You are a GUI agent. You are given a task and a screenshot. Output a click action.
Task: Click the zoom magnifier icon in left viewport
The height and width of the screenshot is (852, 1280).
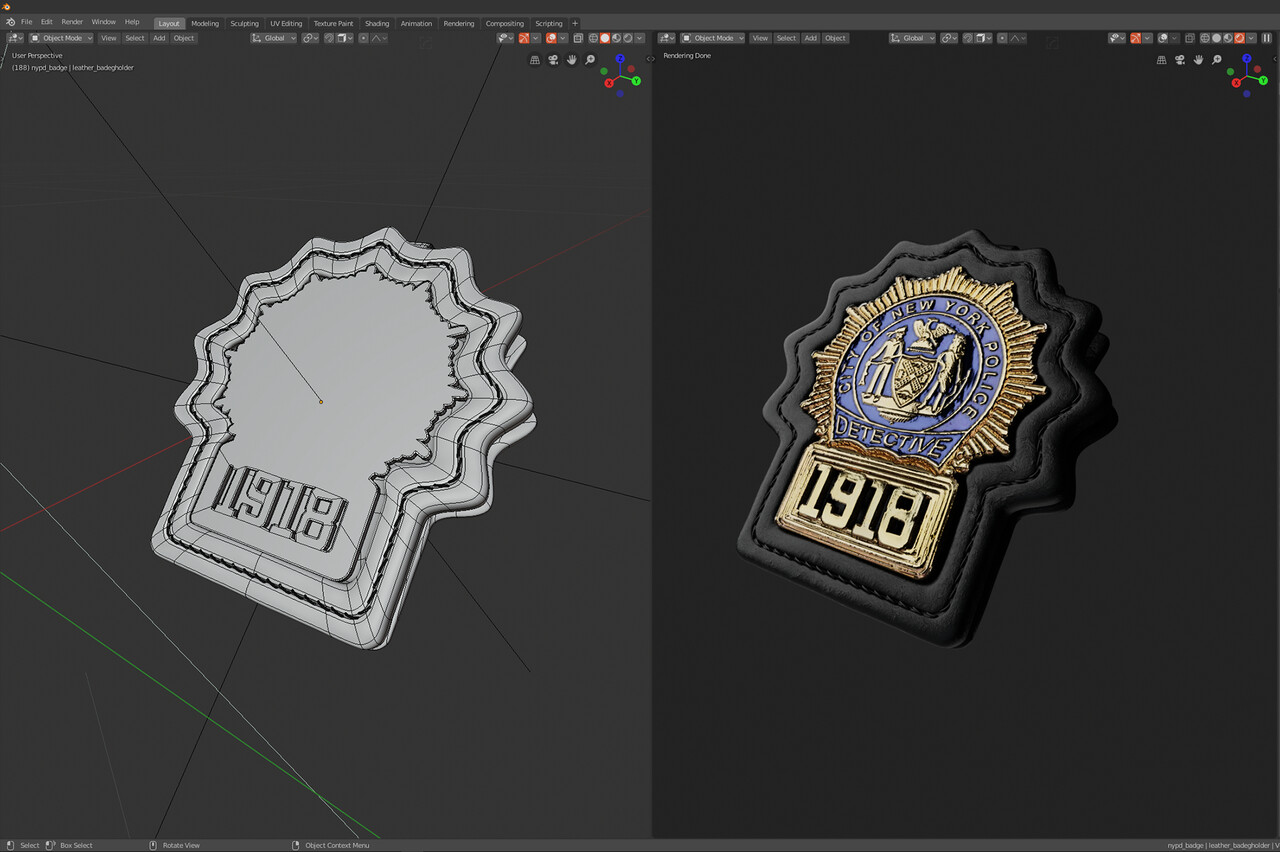point(590,60)
